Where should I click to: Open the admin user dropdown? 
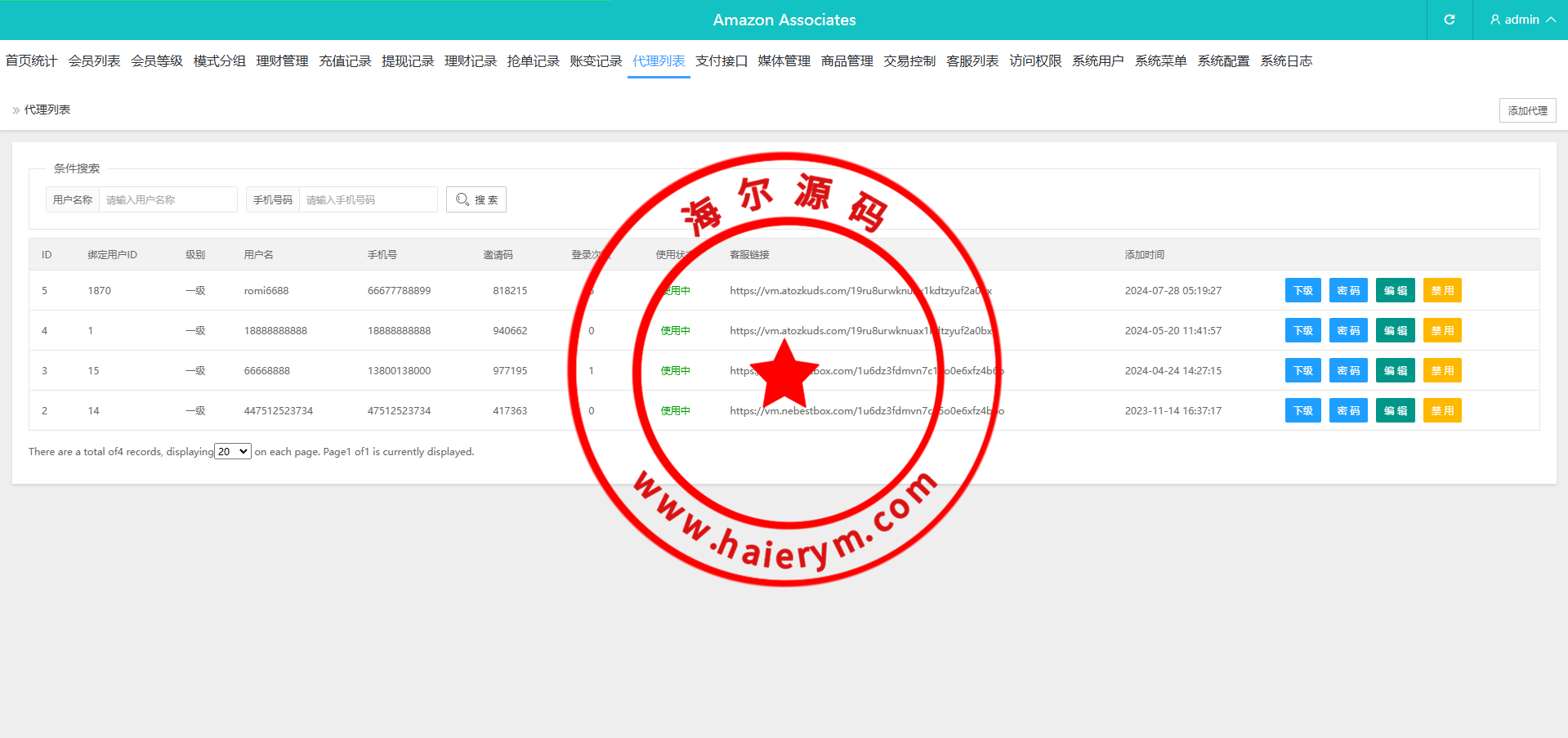1521,20
